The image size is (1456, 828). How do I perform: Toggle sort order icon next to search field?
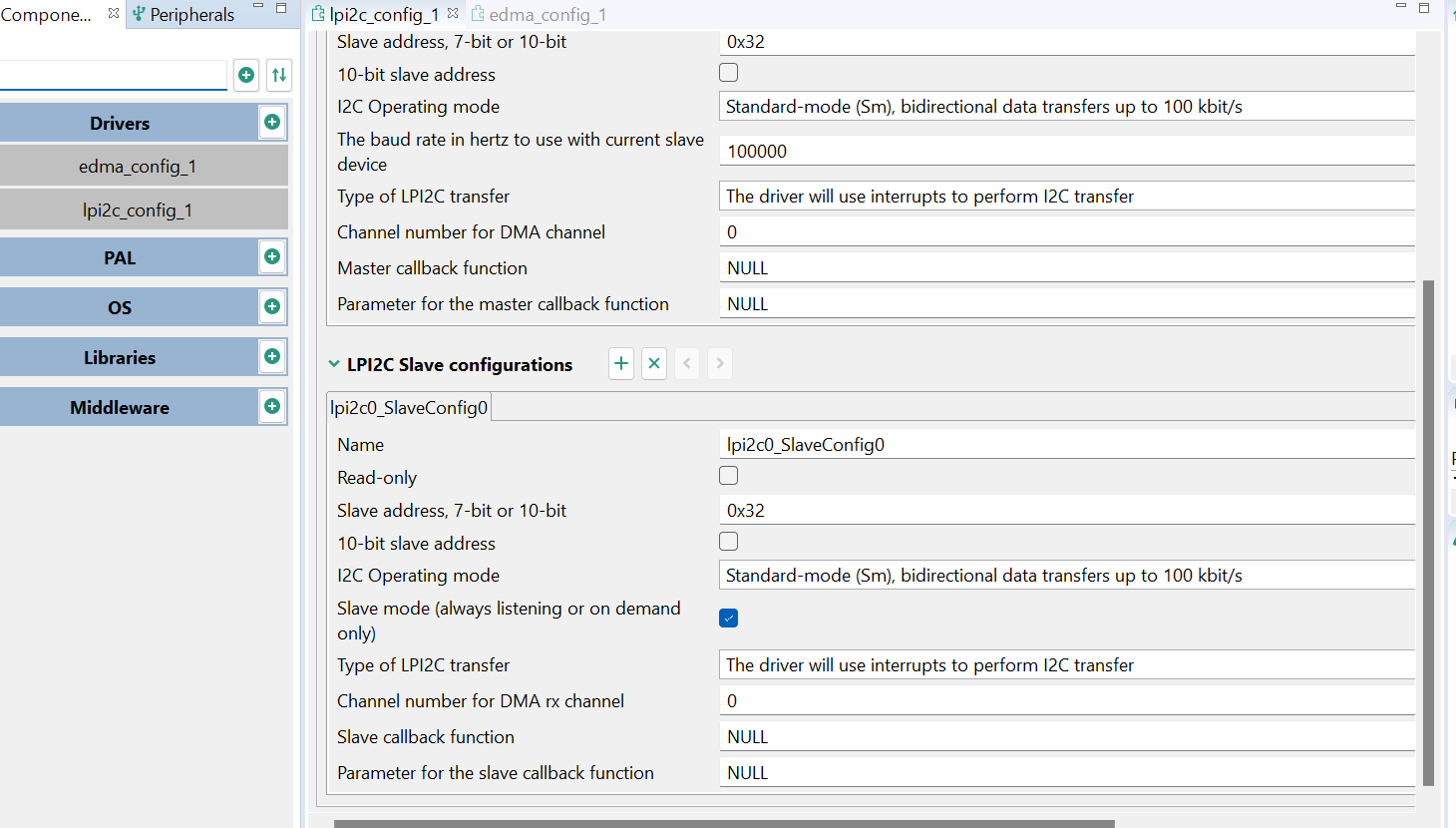point(279,75)
